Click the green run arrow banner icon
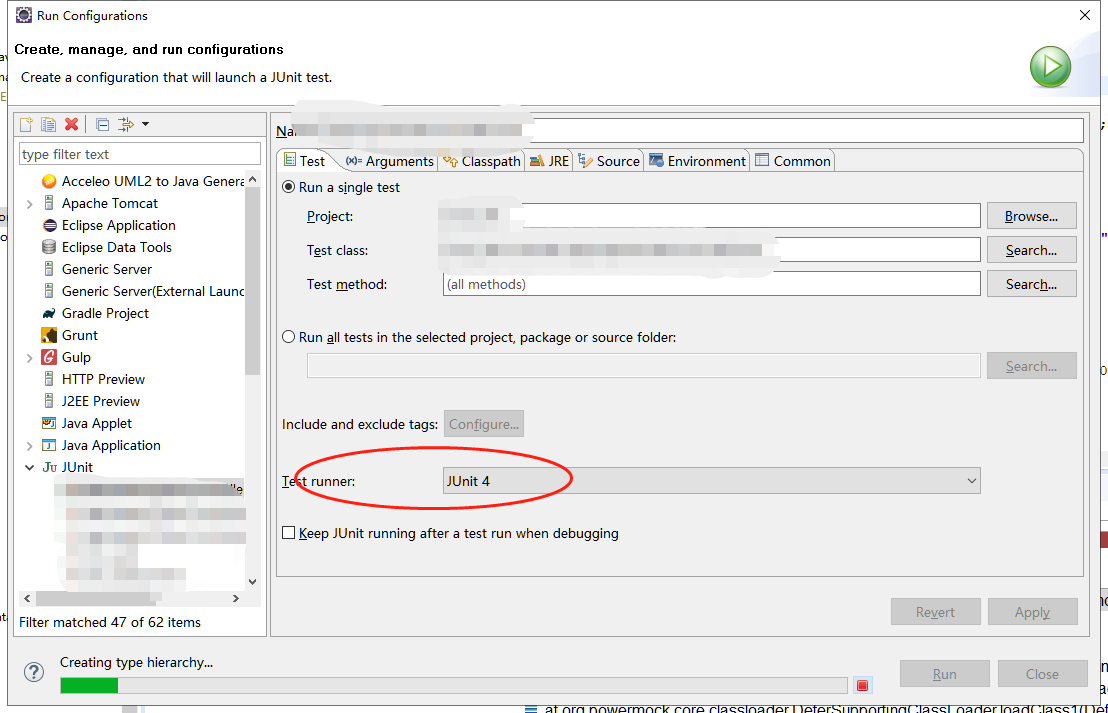 click(1050, 67)
